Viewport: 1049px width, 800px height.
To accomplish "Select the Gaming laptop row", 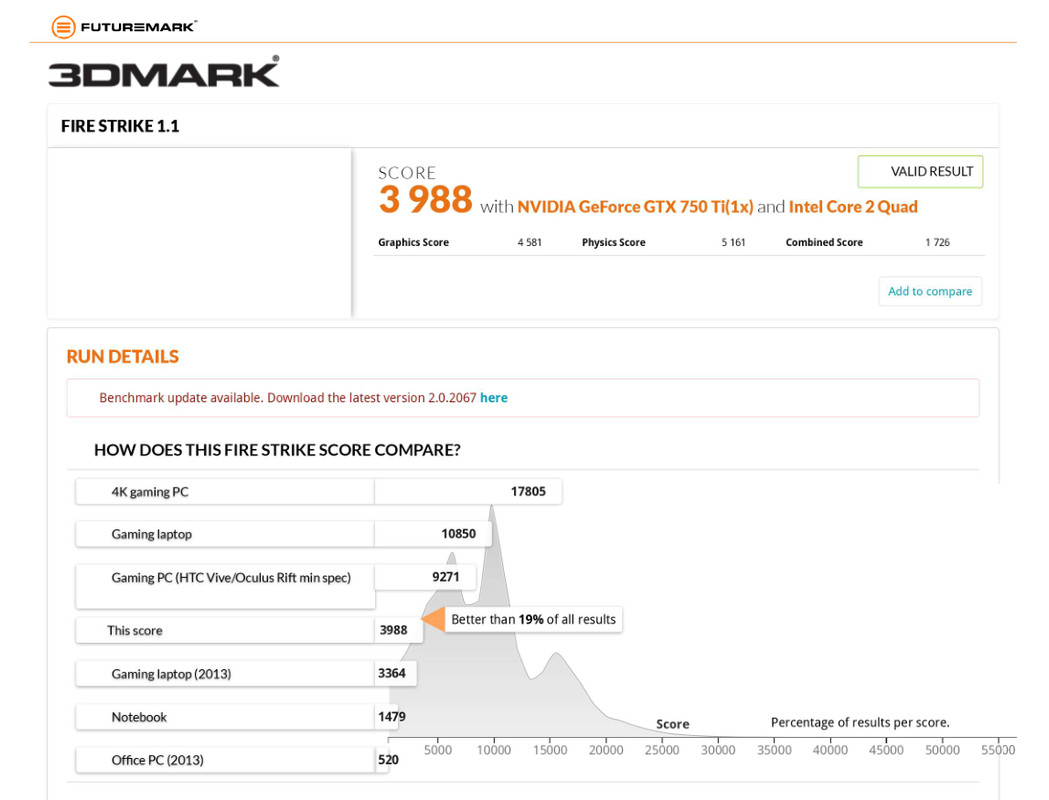I will pyautogui.click(x=284, y=534).
